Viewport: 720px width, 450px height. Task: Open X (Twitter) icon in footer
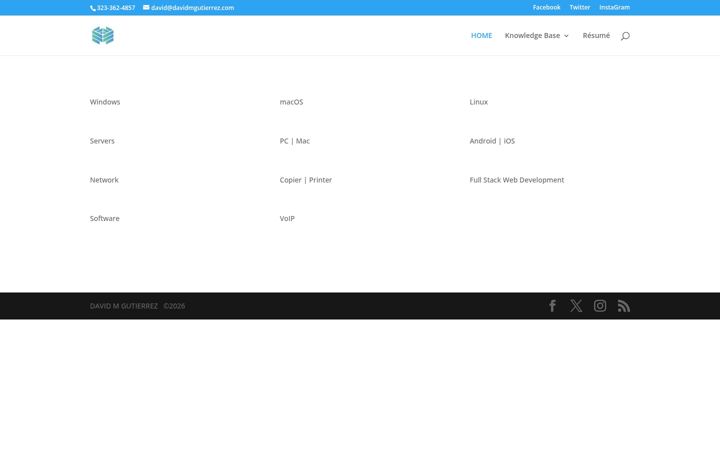(x=576, y=306)
